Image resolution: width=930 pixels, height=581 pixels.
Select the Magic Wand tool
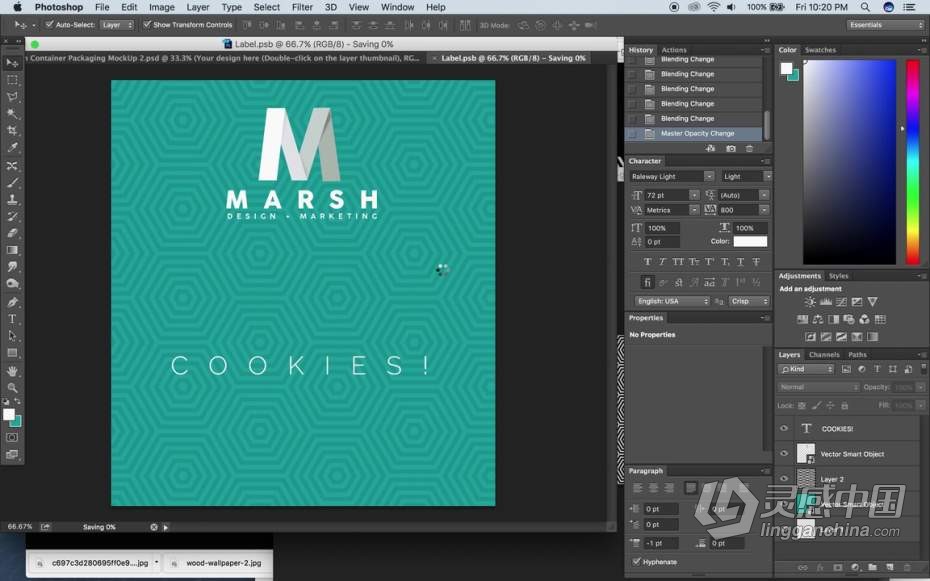[12, 114]
